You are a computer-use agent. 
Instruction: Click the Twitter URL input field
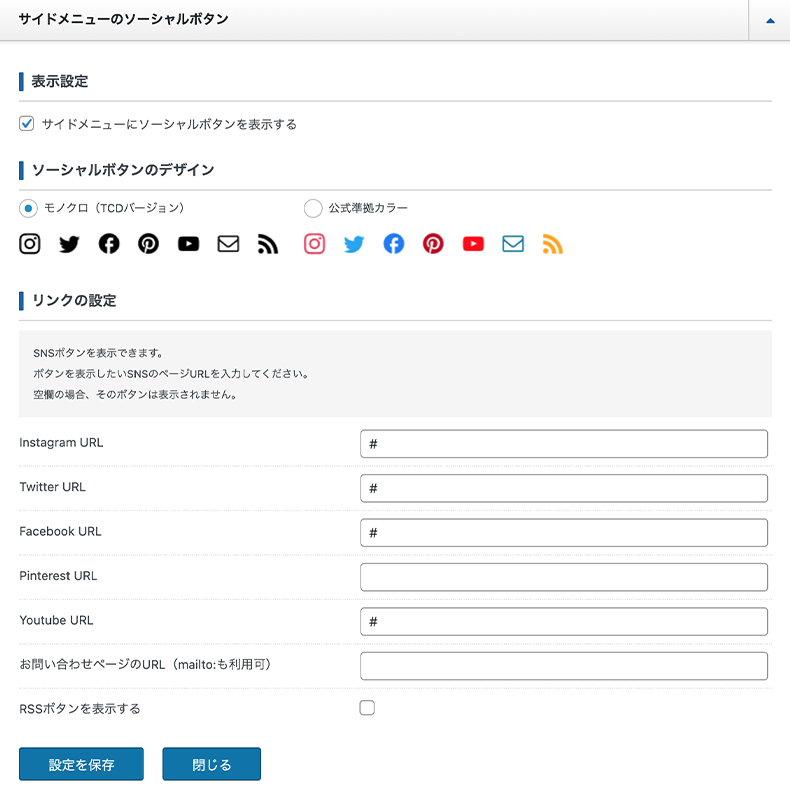click(564, 488)
